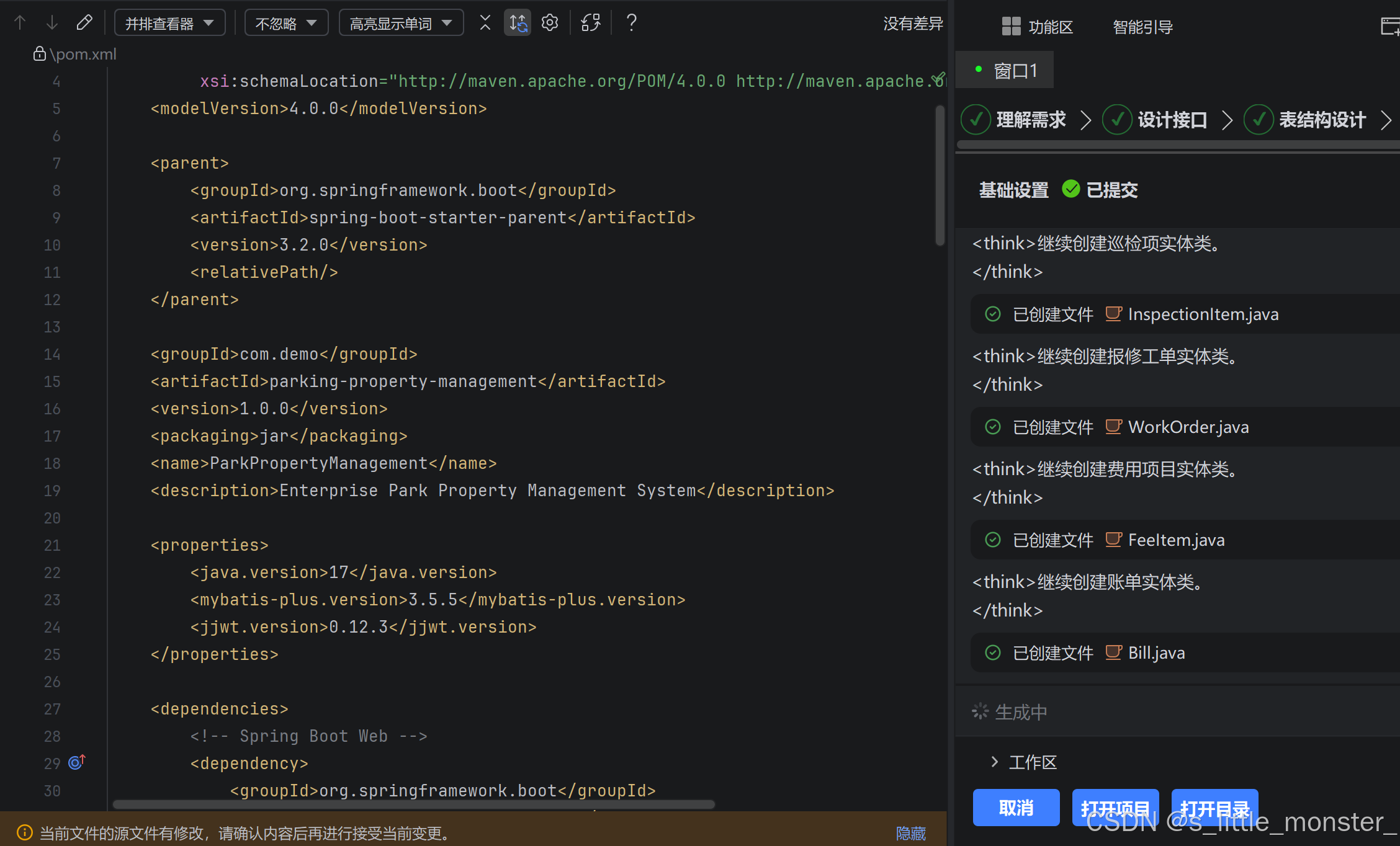This screenshot has height=846, width=1400.
Task: Hide the notification via 隐藏 link
Action: [x=911, y=833]
